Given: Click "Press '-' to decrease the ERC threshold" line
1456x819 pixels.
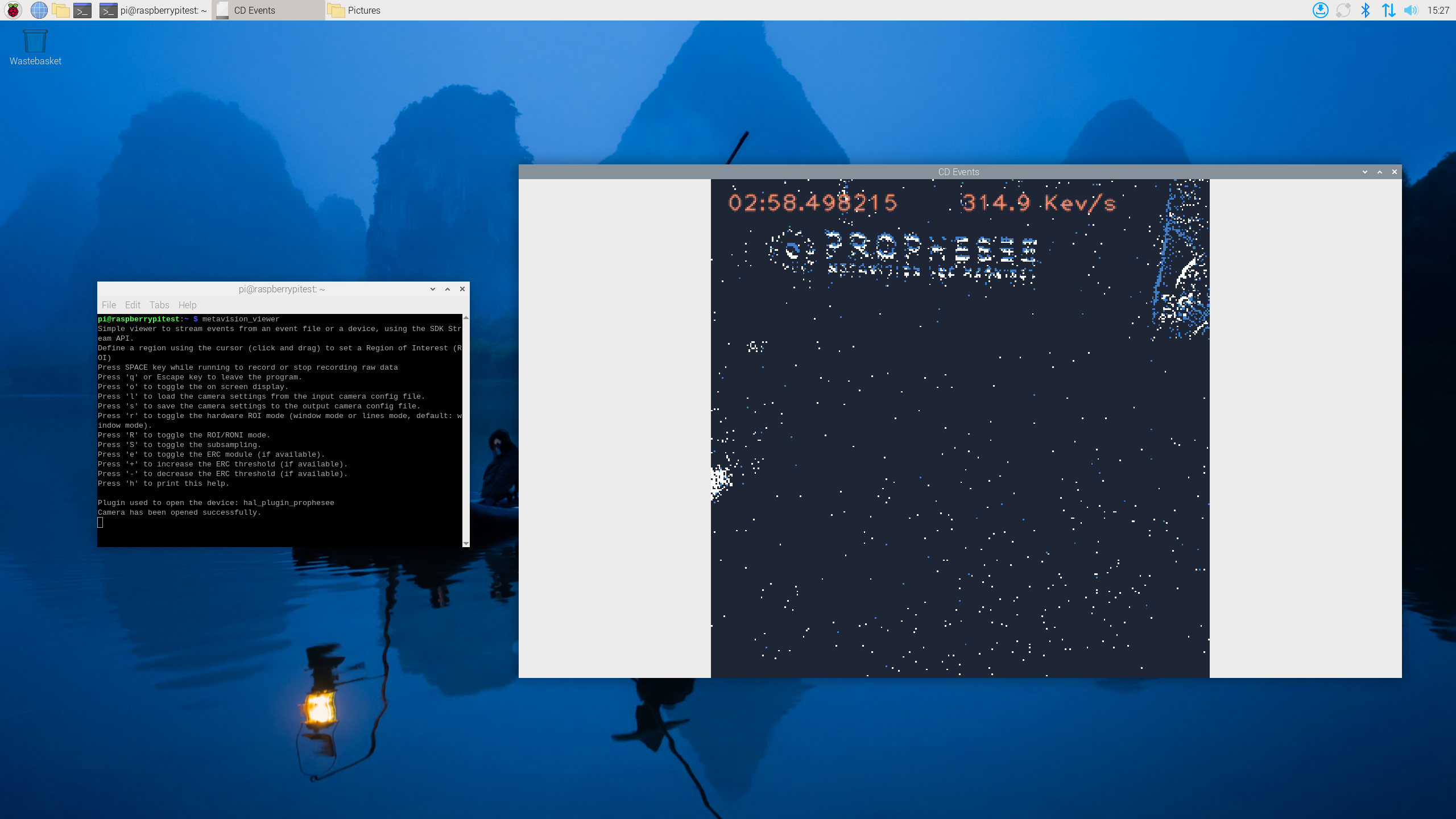Looking at the screenshot, I should (x=222, y=474).
